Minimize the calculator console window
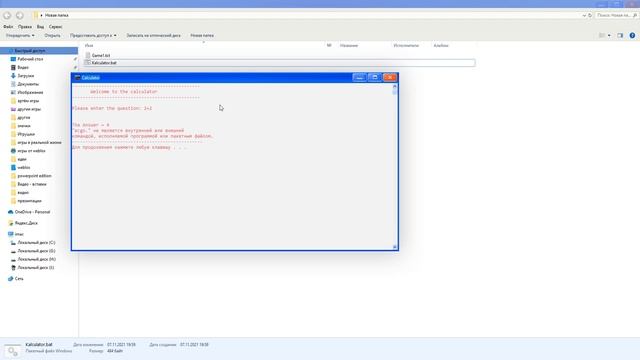Viewport: 640px width, 360px height. (x=359, y=78)
